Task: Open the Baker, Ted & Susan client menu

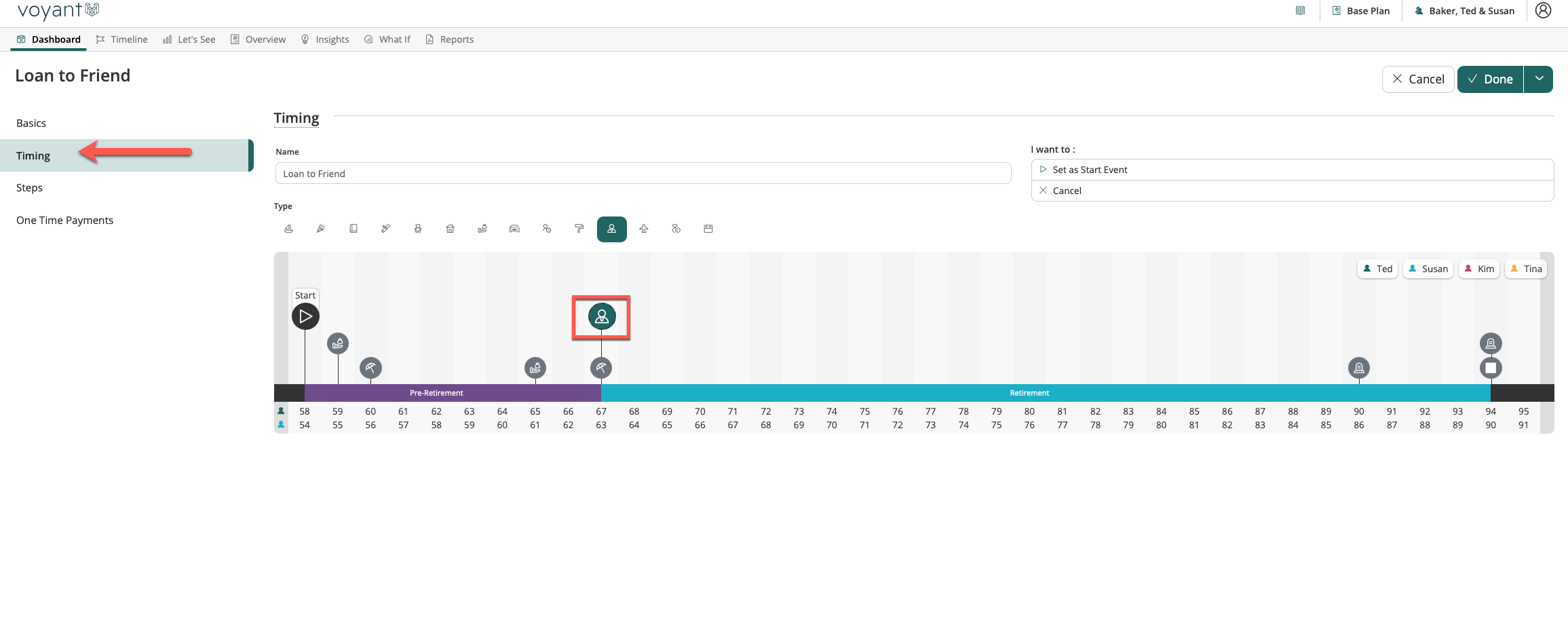Action: [x=1464, y=11]
